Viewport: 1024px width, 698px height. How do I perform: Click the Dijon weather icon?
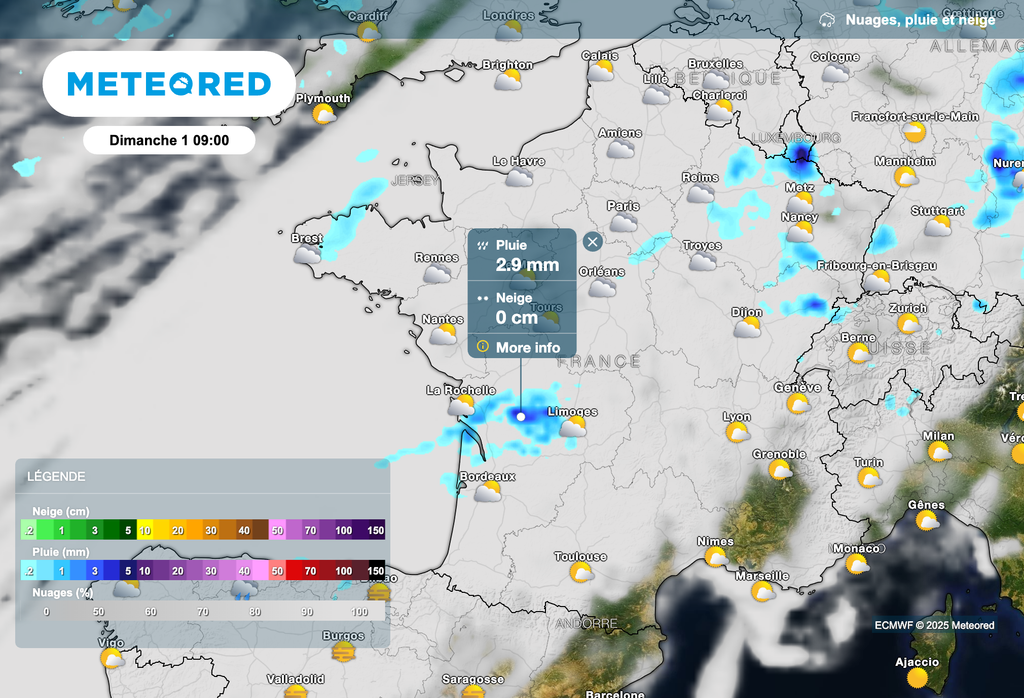[x=746, y=328]
